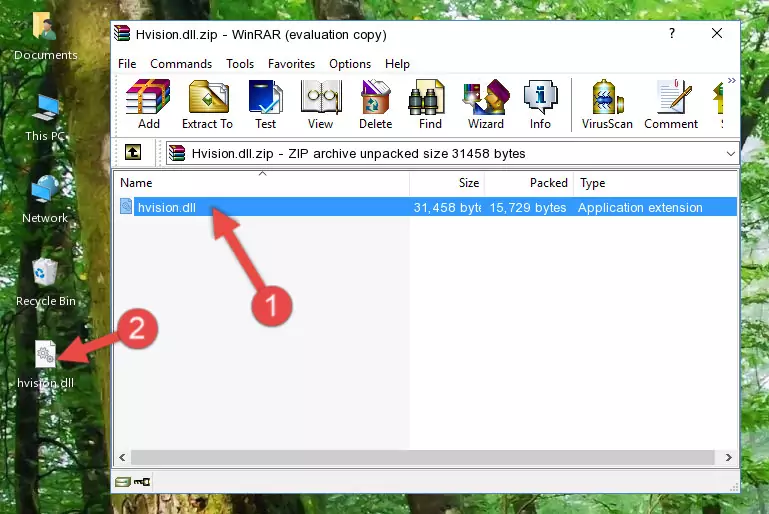Image resolution: width=769 pixels, height=514 pixels.
Task: Click the drive icon in status bar
Action: pos(123,482)
